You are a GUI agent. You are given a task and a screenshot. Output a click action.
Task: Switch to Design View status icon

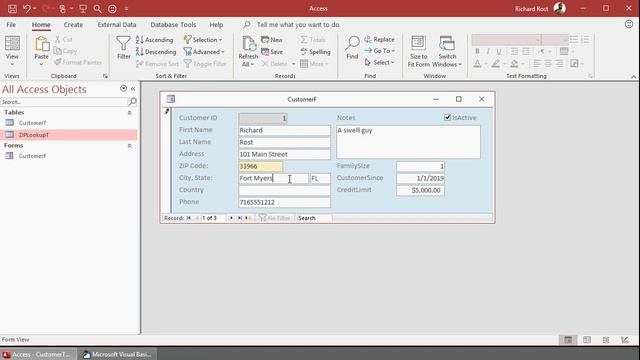click(625, 340)
